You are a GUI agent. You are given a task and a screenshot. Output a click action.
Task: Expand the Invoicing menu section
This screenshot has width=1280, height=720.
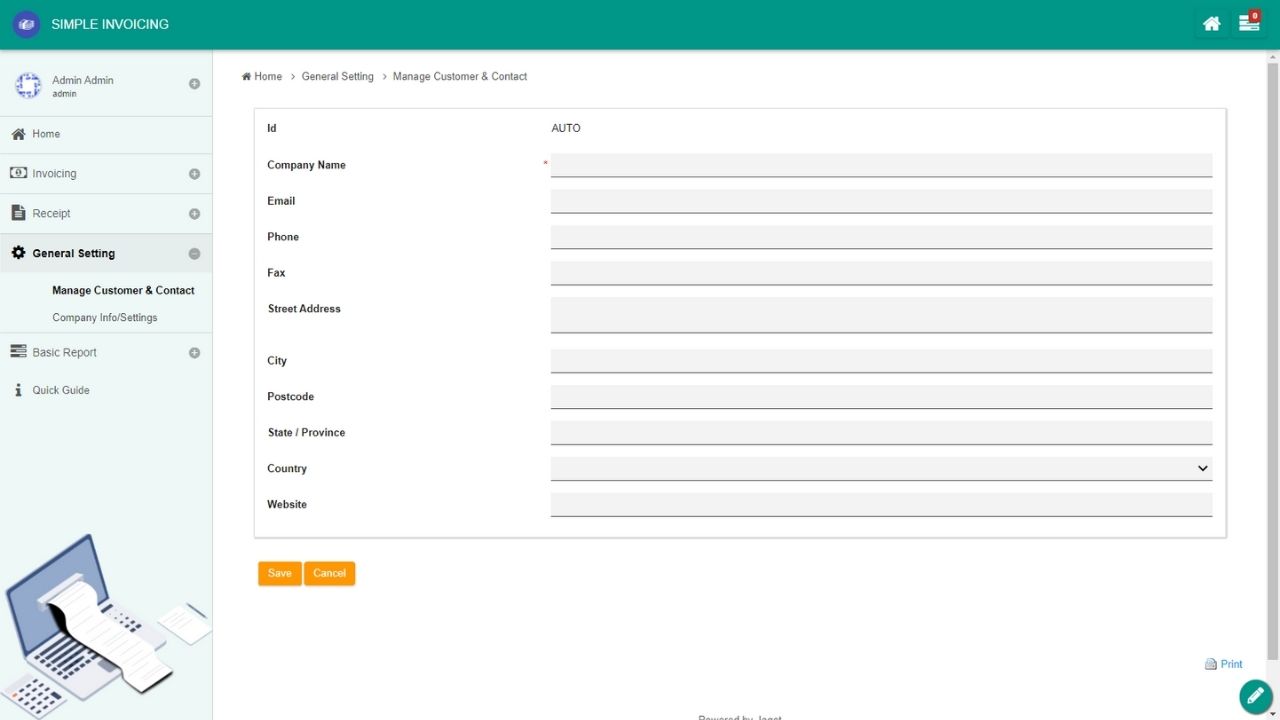click(x=194, y=174)
